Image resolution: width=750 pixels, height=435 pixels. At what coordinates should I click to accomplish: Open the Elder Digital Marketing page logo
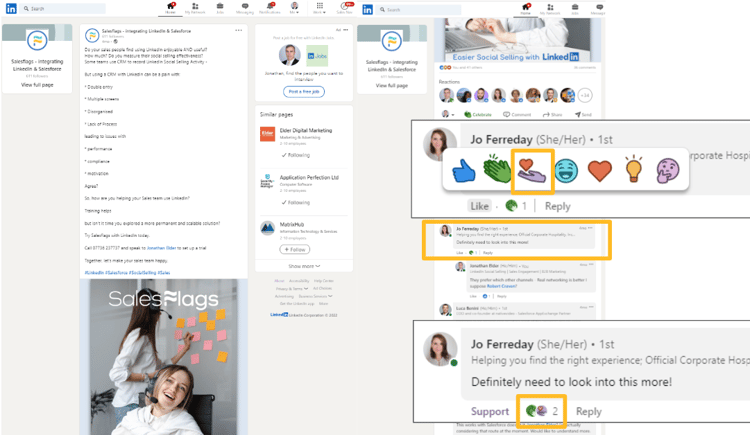(267, 134)
